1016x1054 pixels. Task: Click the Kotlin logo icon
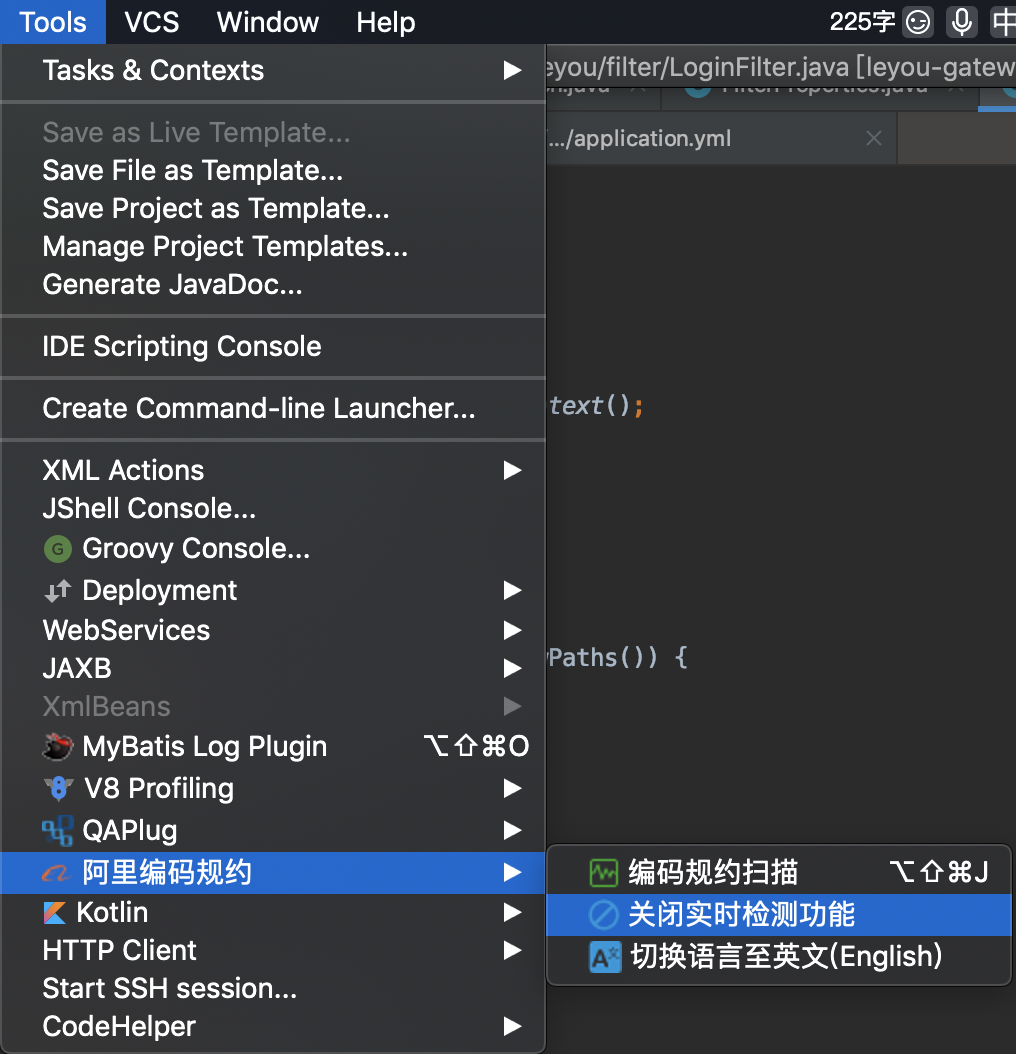(x=54, y=913)
